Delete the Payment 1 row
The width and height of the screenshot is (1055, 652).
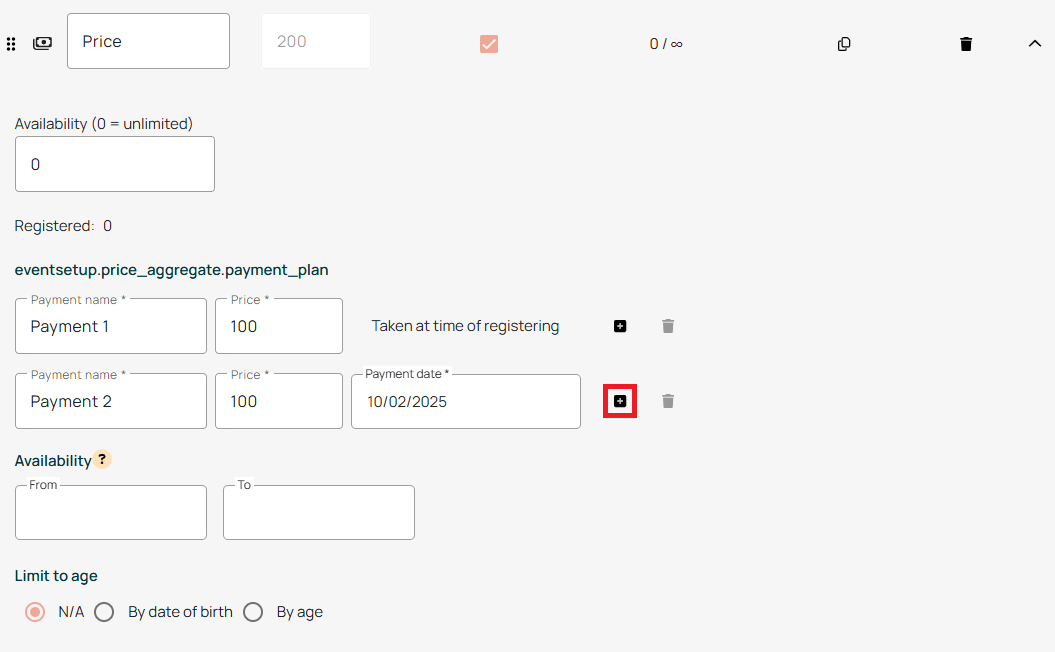(668, 326)
